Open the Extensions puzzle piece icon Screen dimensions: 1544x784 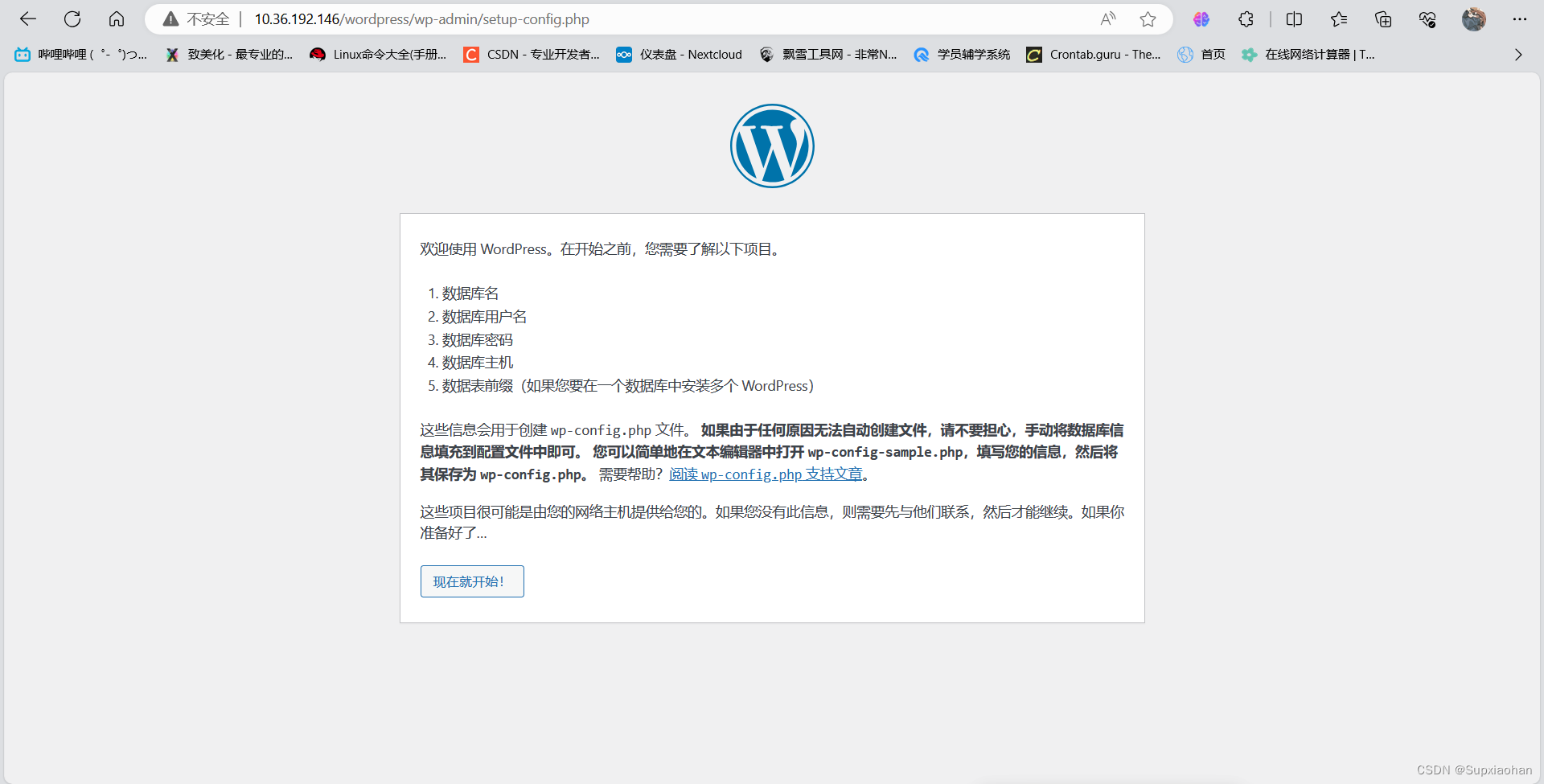tap(1246, 19)
